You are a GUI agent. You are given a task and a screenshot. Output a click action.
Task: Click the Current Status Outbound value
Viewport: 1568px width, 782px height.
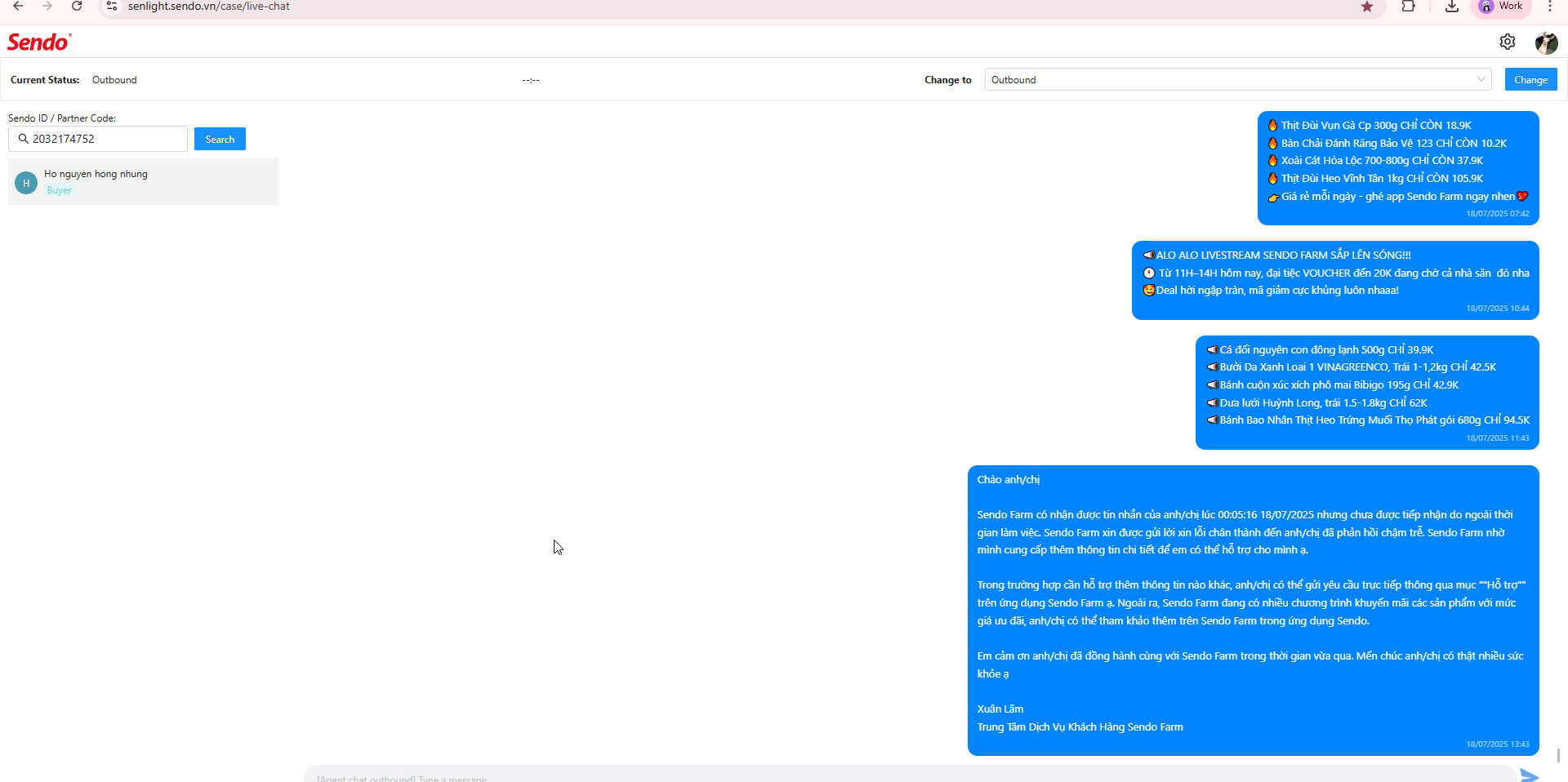pos(114,80)
